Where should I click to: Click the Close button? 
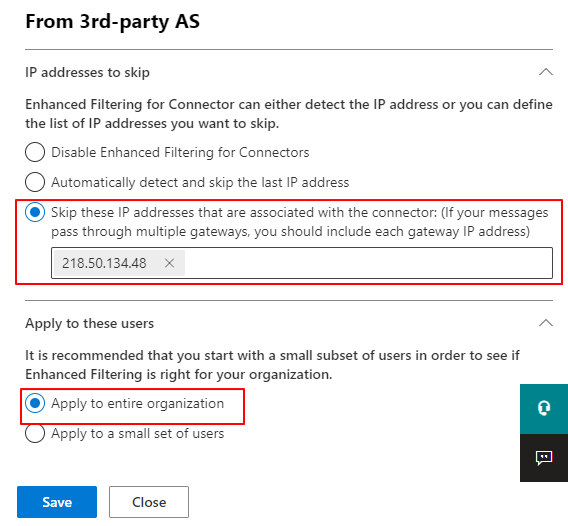pyautogui.click(x=149, y=502)
